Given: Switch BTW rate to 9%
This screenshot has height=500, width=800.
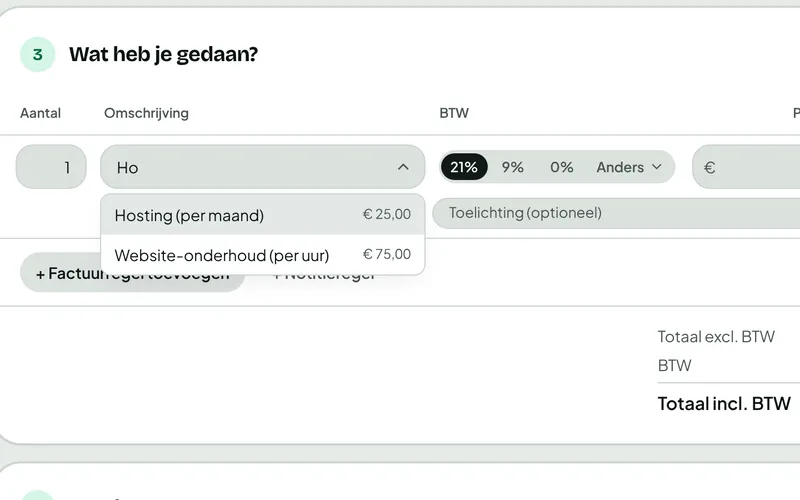Looking at the screenshot, I should click(x=512, y=167).
